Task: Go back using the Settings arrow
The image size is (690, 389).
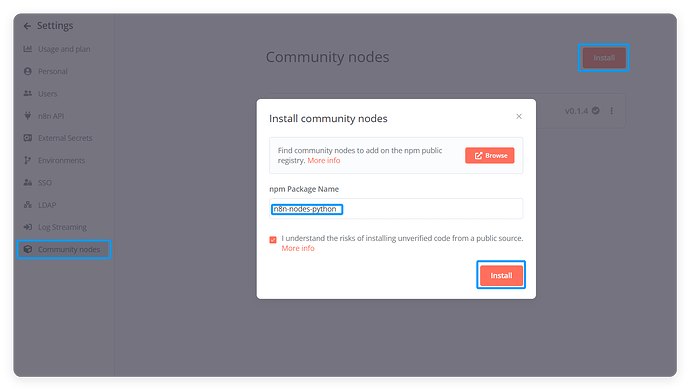Action: pos(27,26)
